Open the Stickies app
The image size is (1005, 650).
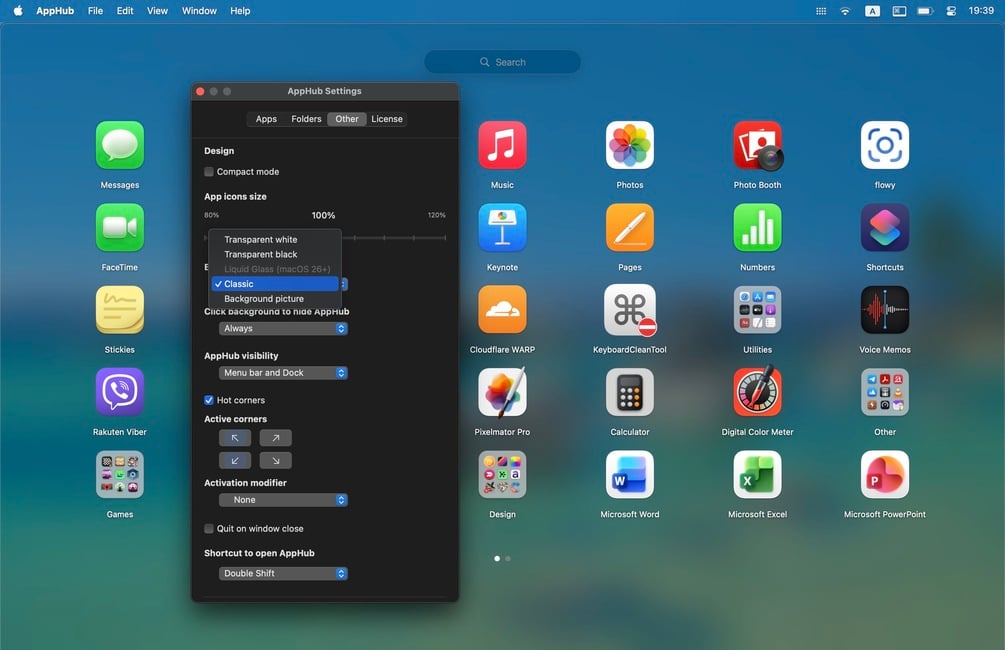pos(120,310)
